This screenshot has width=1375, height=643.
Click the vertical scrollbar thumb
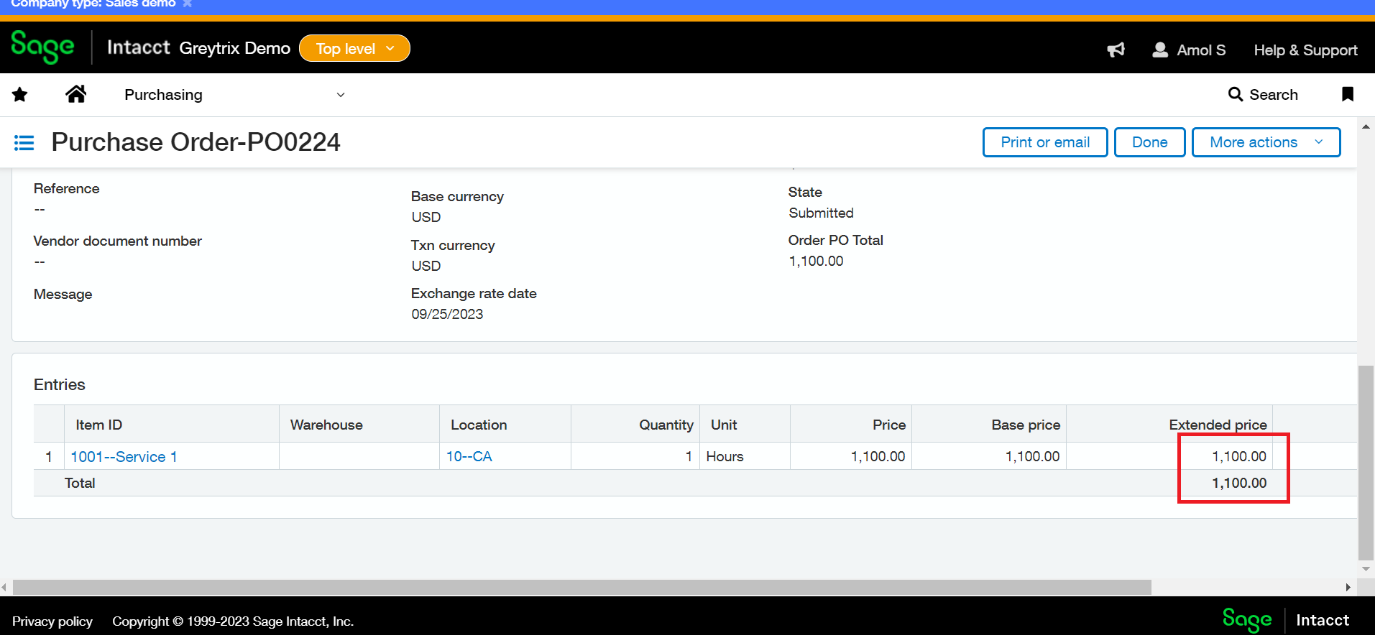point(1366,463)
